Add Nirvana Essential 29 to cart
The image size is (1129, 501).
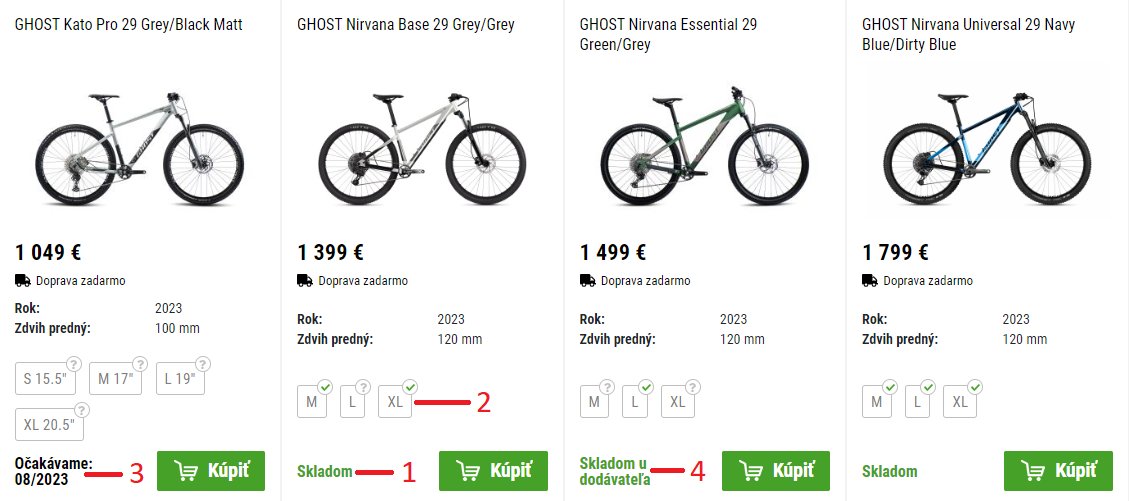(x=776, y=471)
